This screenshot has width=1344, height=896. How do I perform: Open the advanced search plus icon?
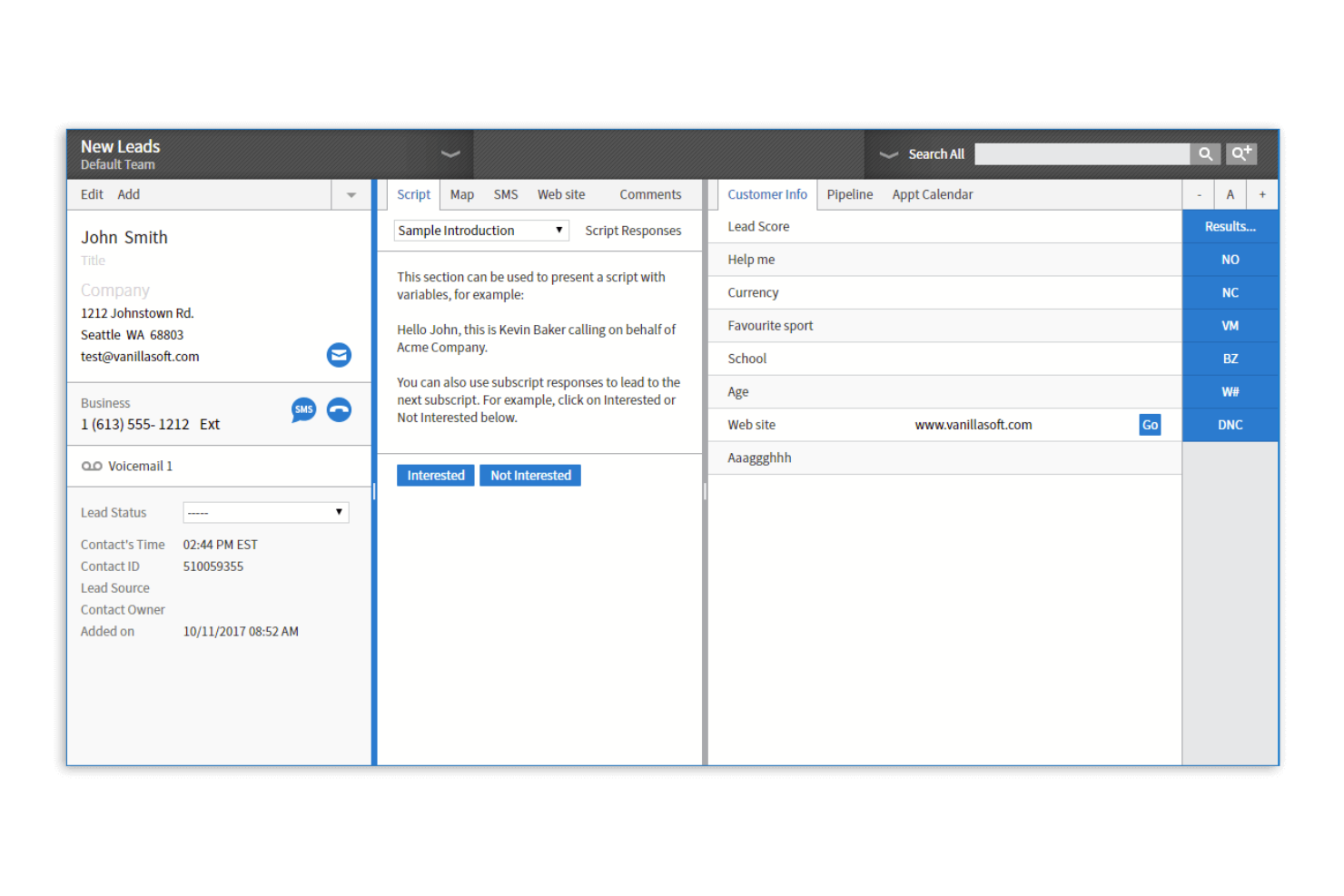pyautogui.click(x=1241, y=154)
